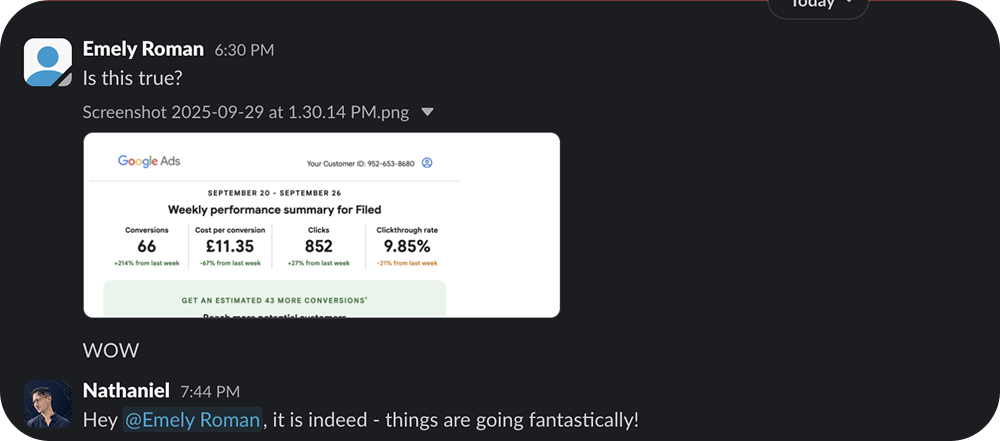Click the screenshot file name label
The image size is (1000, 441).
(246, 112)
